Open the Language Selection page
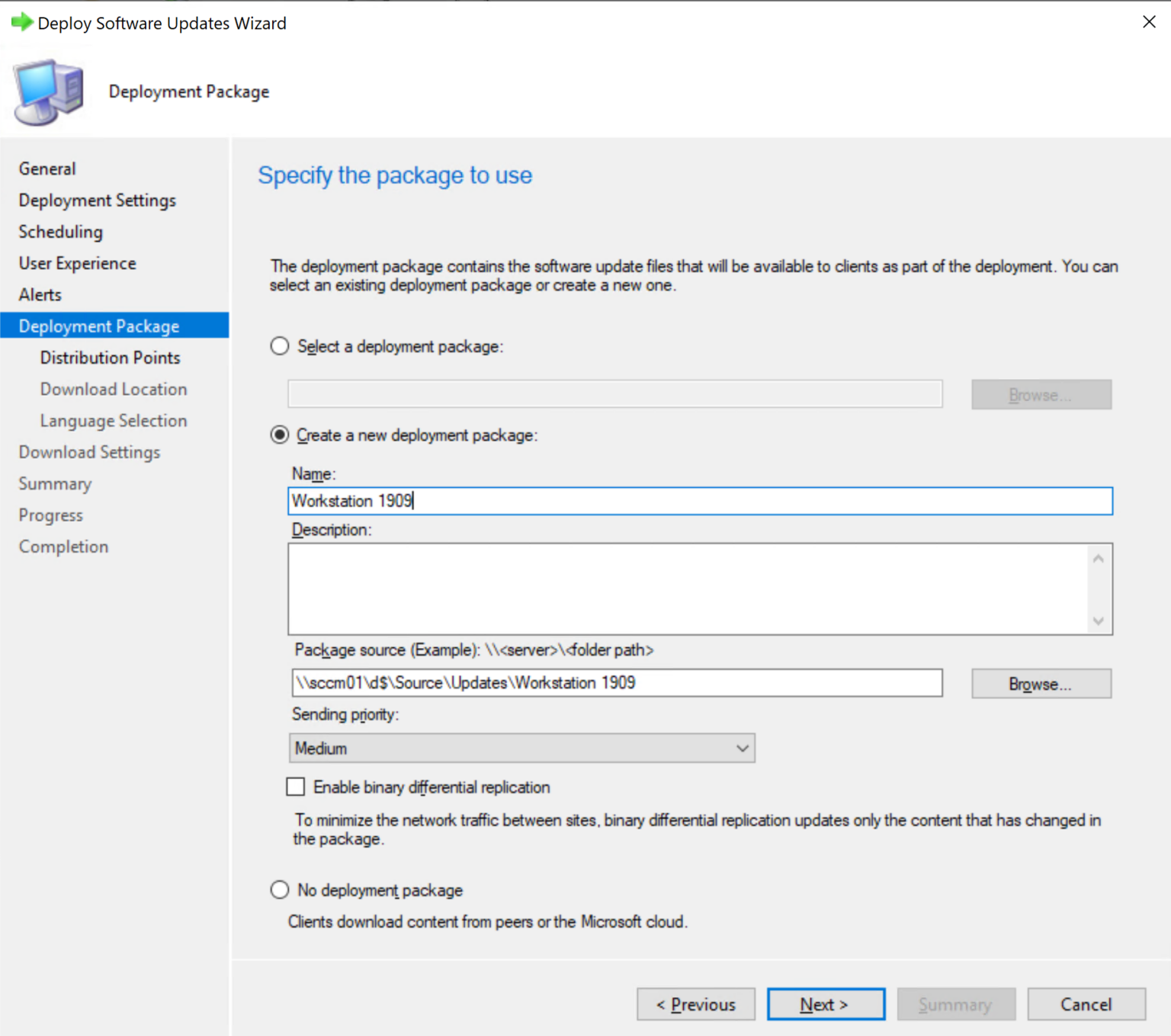The width and height of the screenshot is (1171, 1036). click(x=113, y=420)
